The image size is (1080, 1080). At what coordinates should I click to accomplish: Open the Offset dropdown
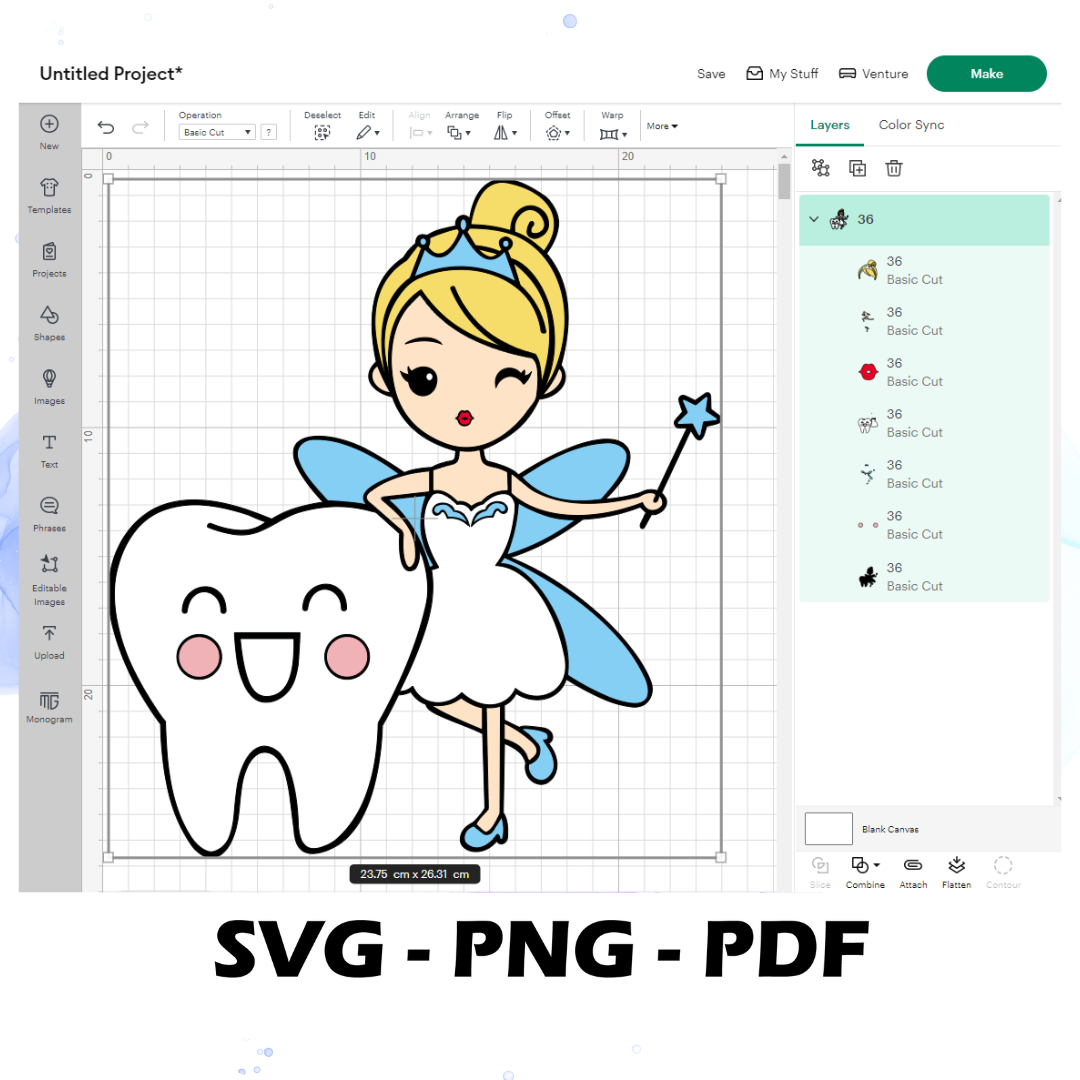(557, 132)
